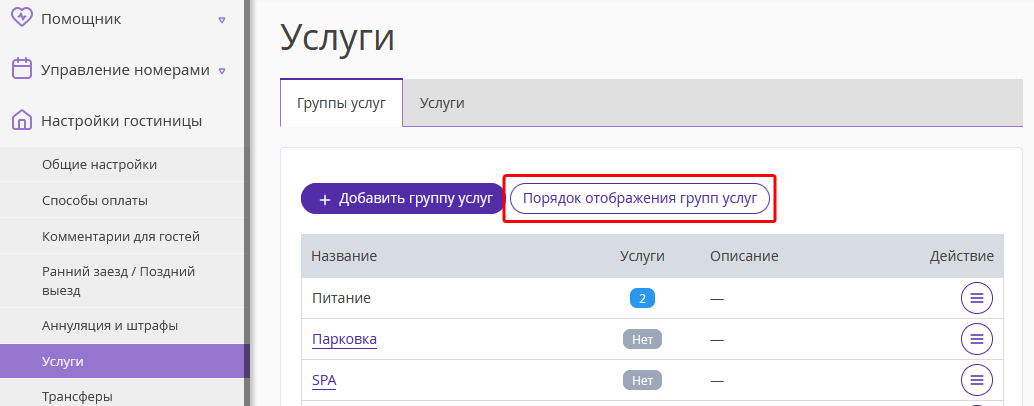Viewport: 1034px width, 406px height.
Task: Click the Услуги column header in table
Action: coord(642,256)
